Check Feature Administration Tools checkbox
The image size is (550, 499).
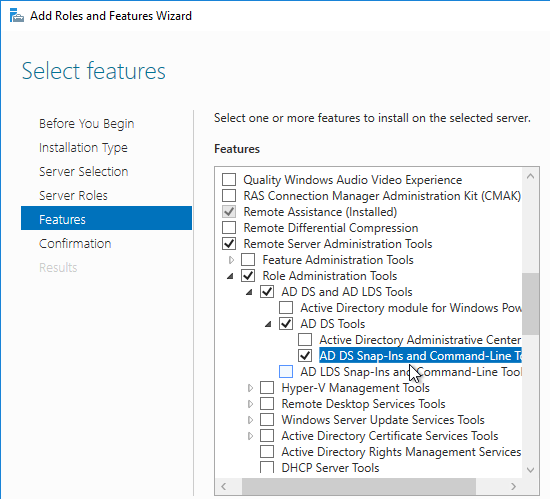[248, 260]
